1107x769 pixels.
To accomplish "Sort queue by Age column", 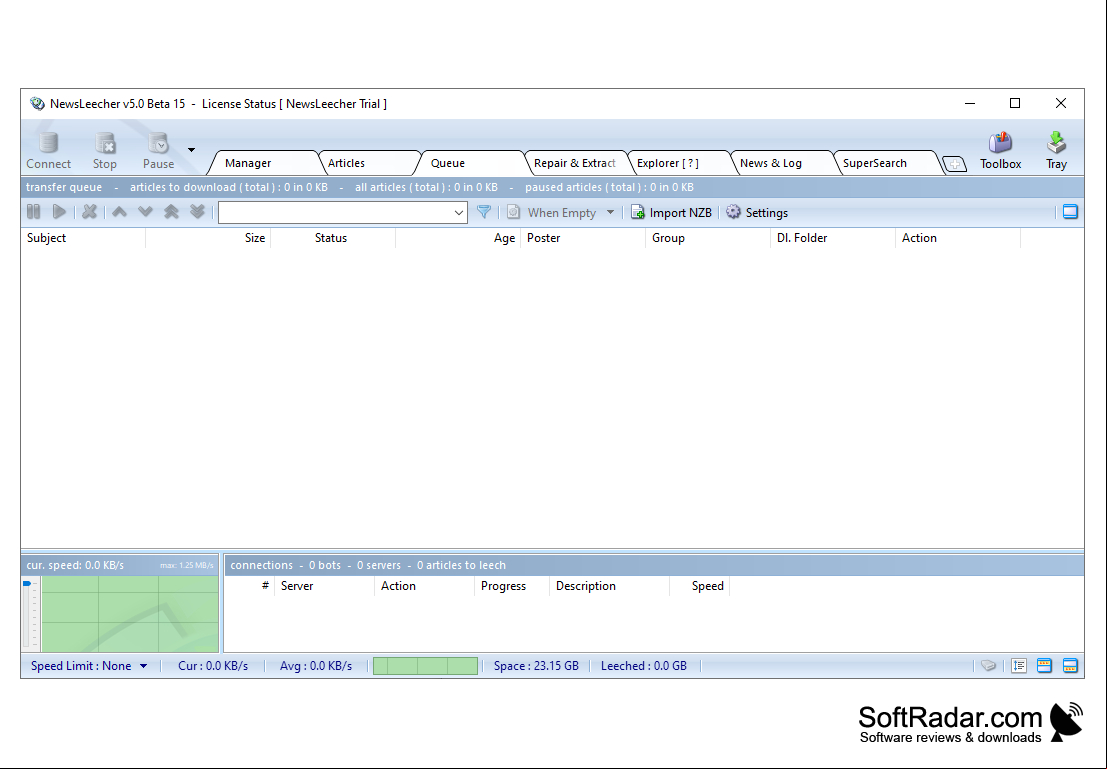I will point(458,238).
